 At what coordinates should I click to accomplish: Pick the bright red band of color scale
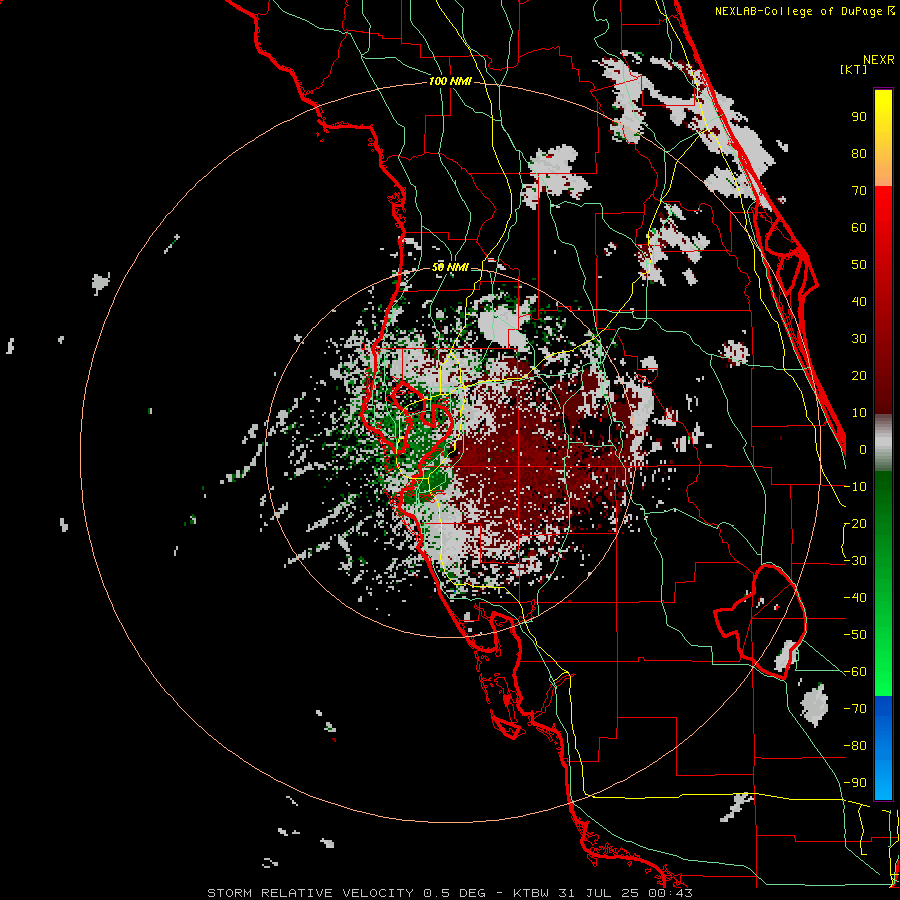tap(883, 218)
